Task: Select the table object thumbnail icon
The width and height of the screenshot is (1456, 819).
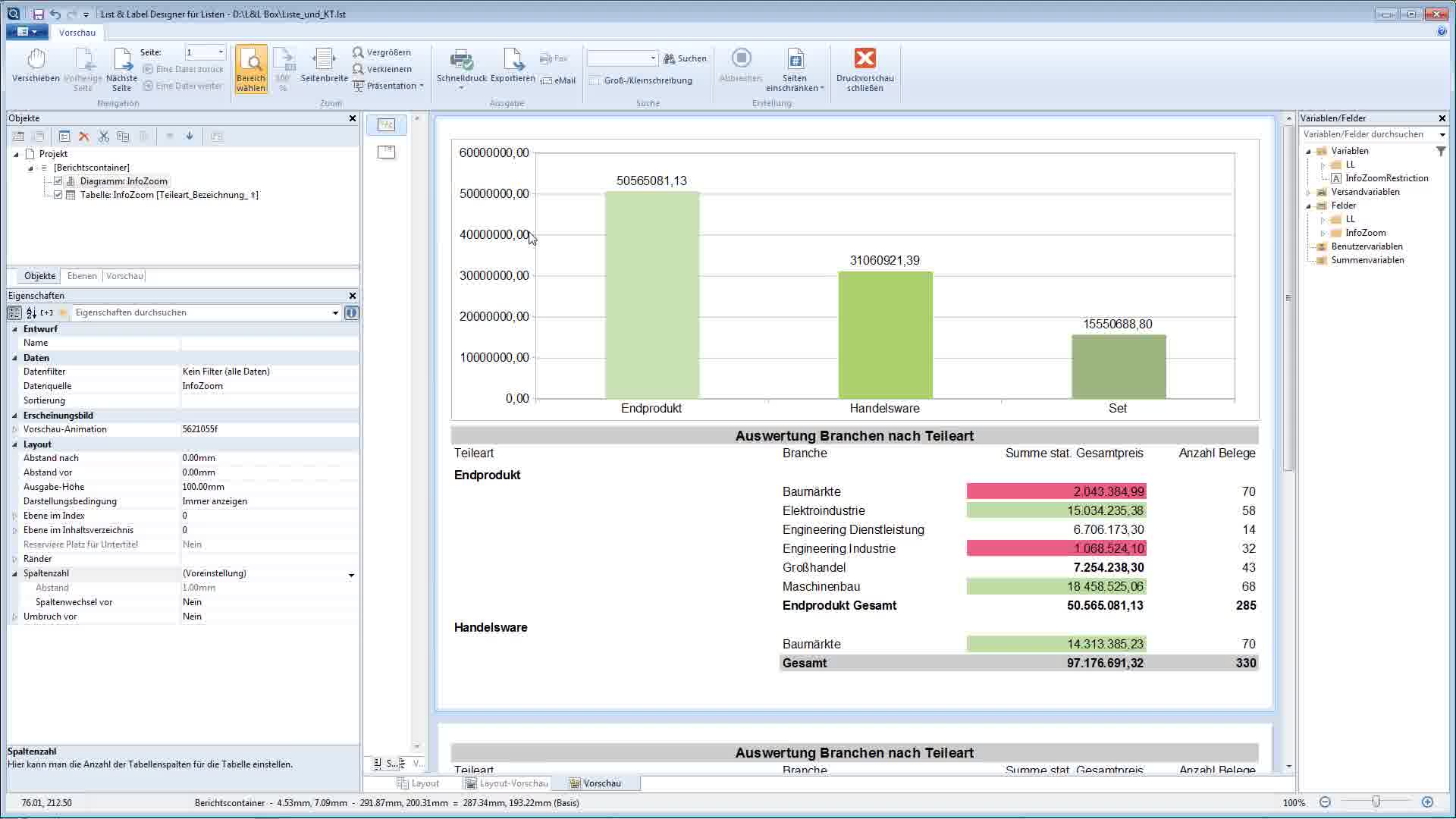Action: (387, 152)
